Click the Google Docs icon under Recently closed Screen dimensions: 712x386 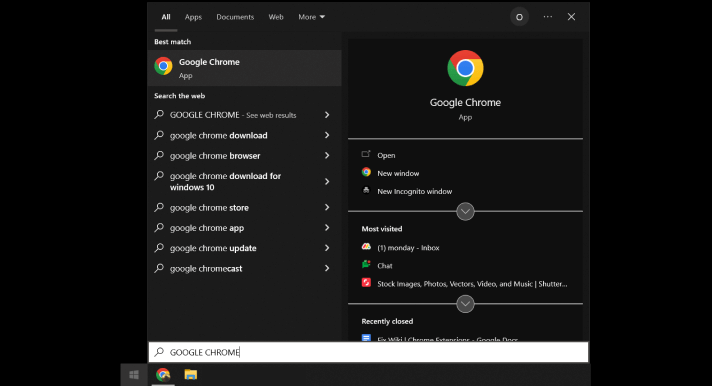click(x=366, y=338)
